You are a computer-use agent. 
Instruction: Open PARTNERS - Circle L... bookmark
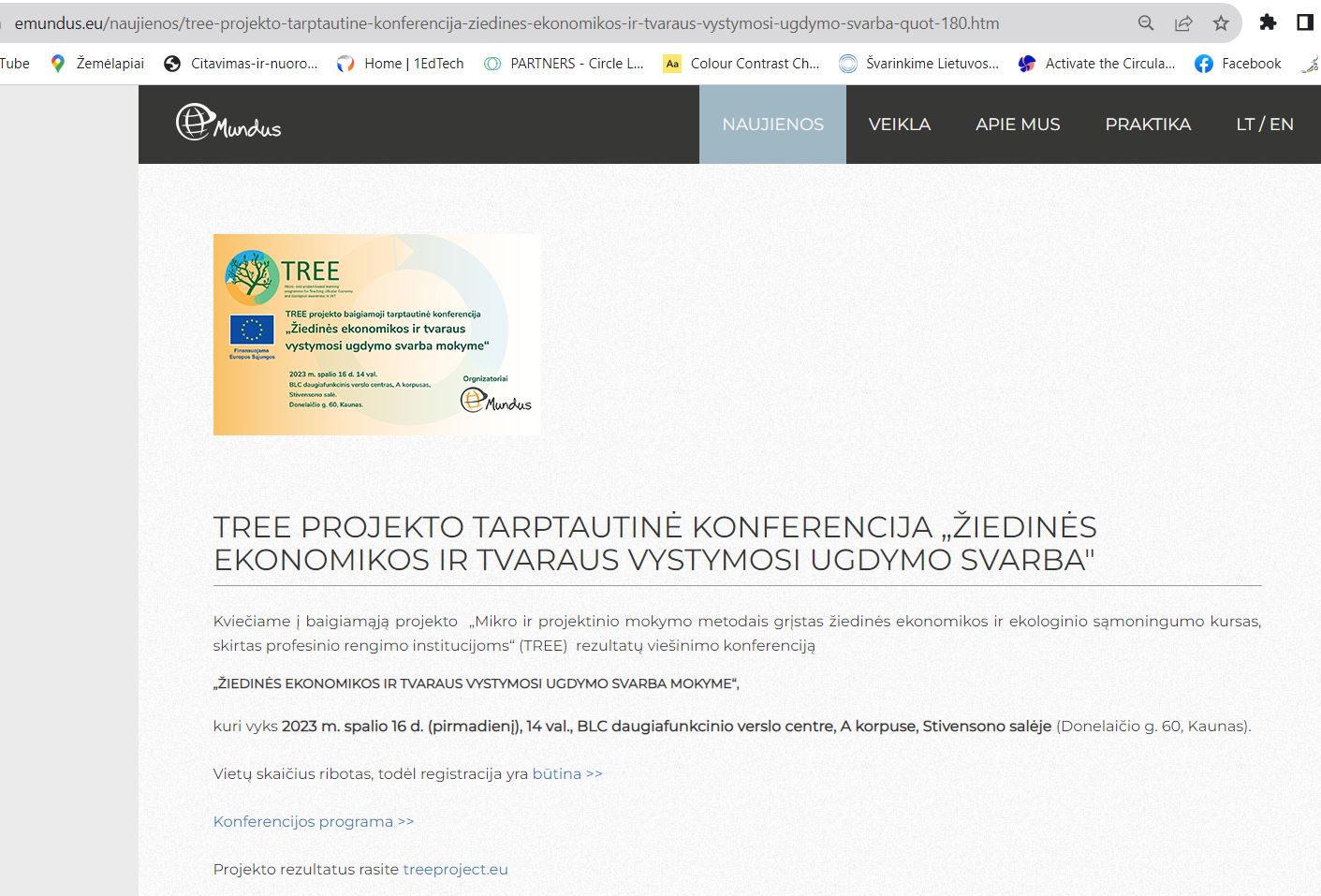click(x=564, y=64)
